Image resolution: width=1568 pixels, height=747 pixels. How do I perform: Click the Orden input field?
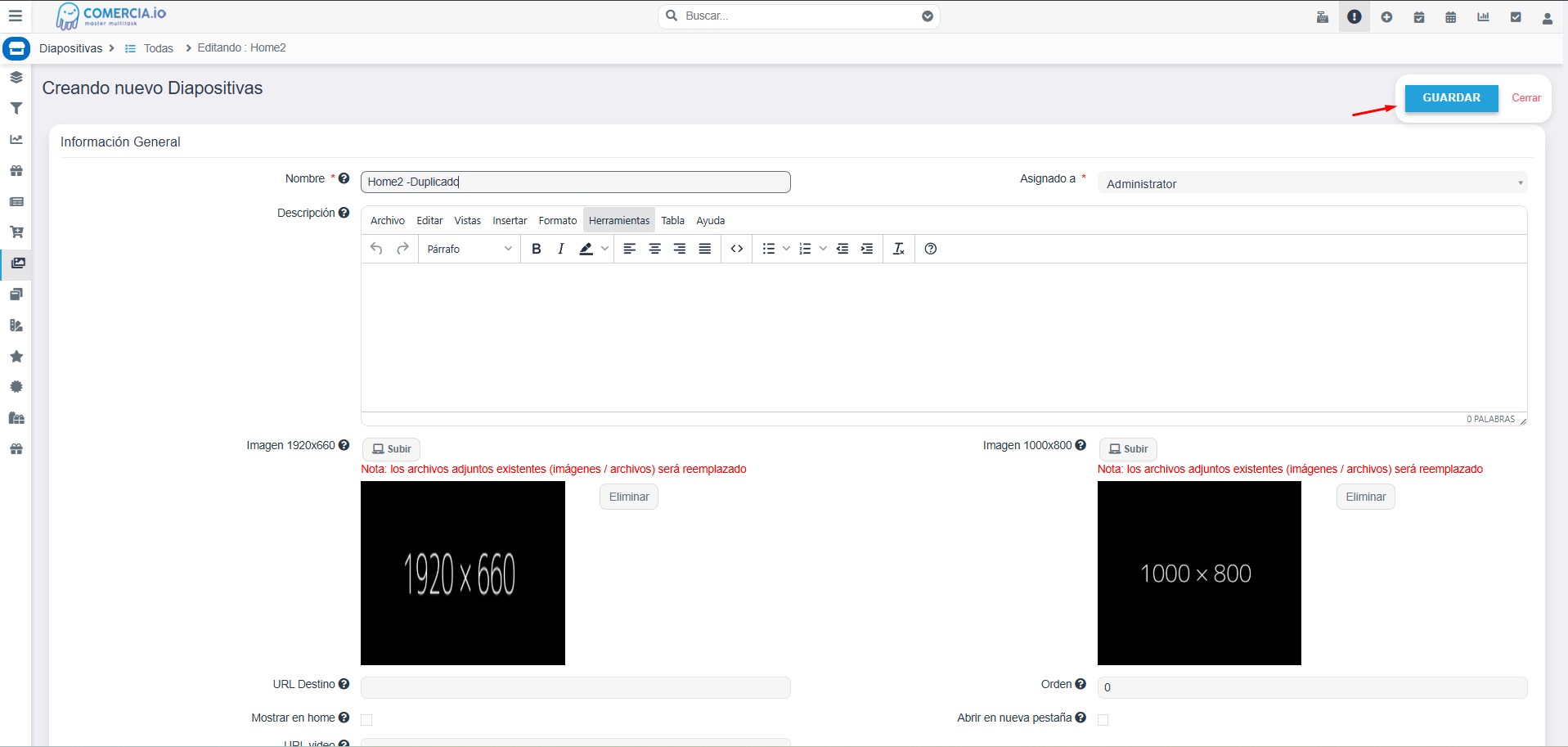pyautogui.click(x=1312, y=687)
